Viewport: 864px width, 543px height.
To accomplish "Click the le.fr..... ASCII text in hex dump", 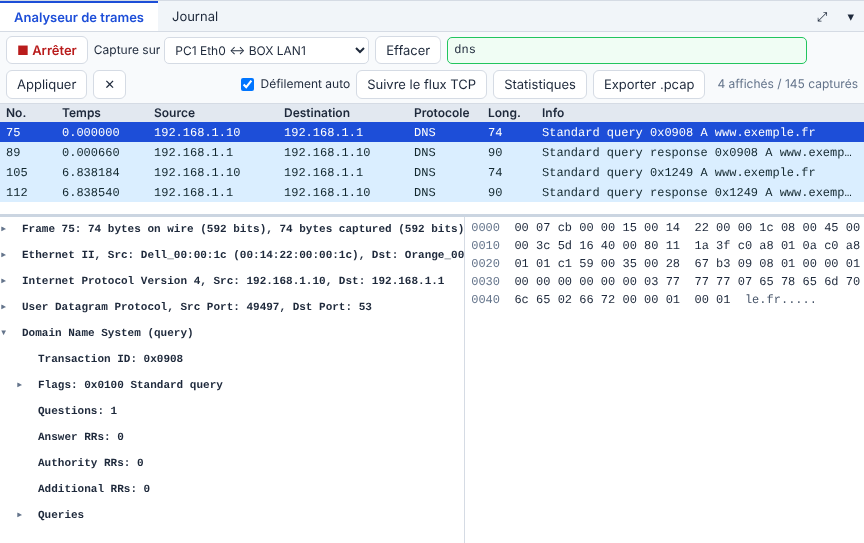I will (780, 299).
